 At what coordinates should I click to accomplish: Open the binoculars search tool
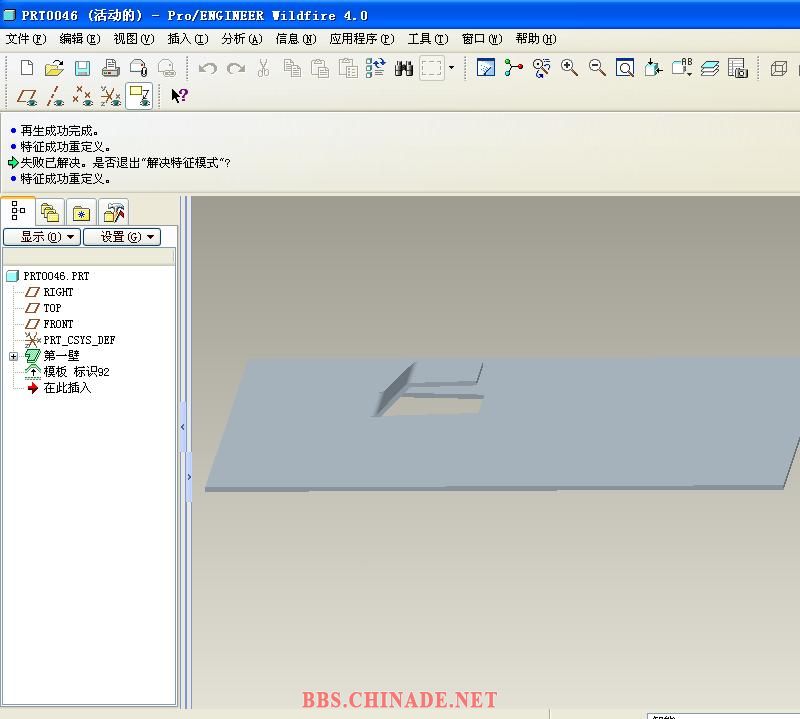tap(404, 68)
